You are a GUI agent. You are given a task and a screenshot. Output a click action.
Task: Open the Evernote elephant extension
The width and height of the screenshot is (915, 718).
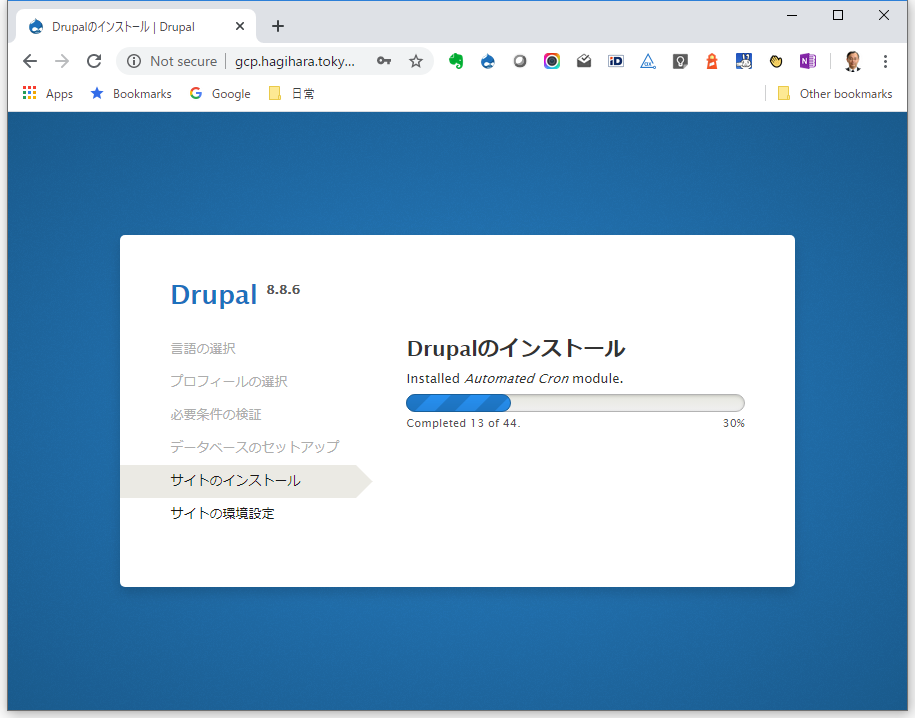[456, 61]
